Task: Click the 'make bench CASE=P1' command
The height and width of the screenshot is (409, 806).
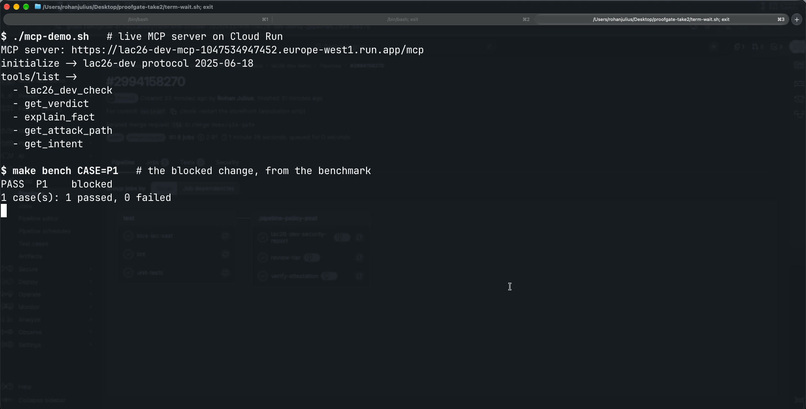Action: pos(65,171)
